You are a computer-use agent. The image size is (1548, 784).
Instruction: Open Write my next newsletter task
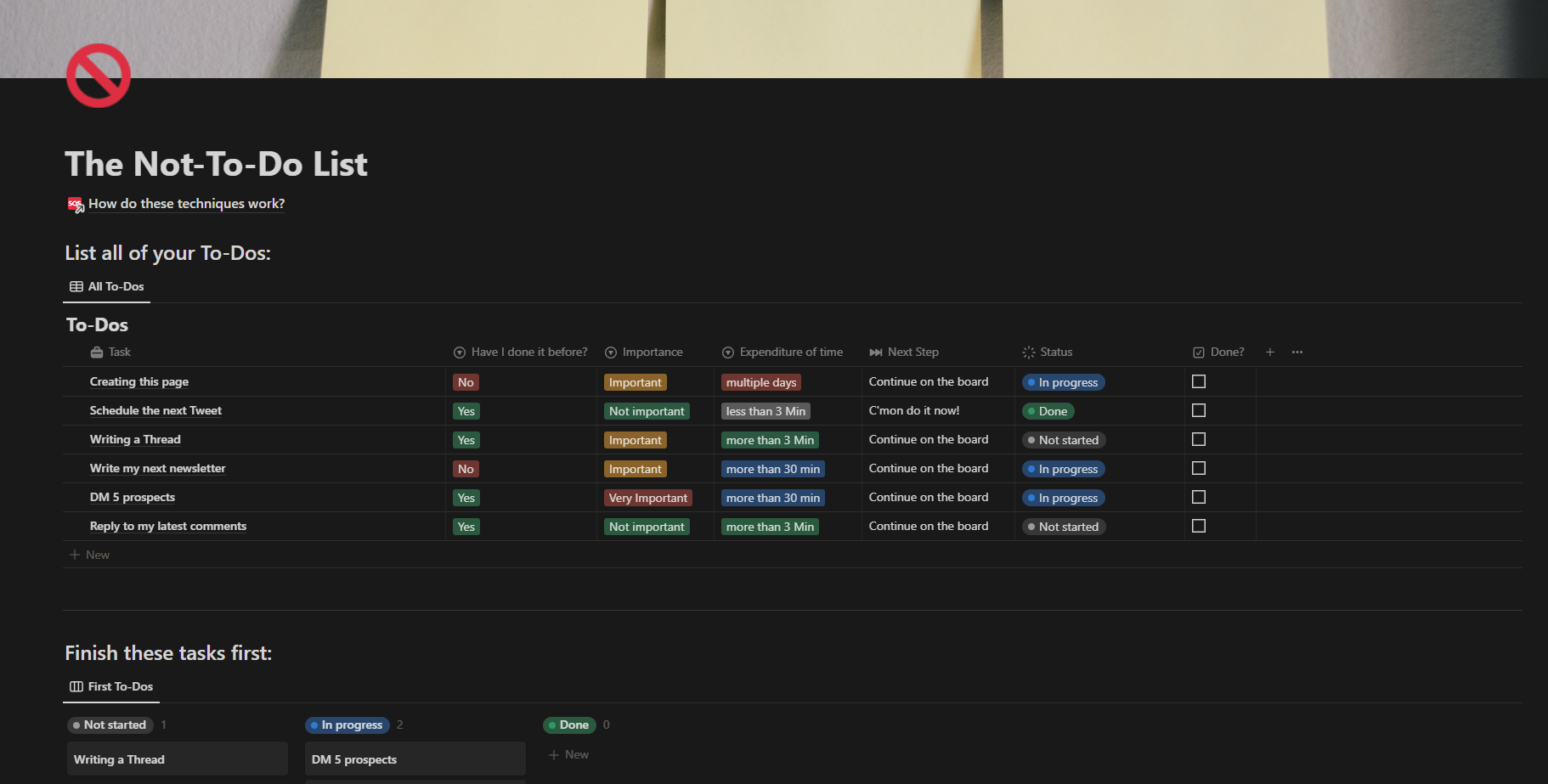[x=158, y=468]
